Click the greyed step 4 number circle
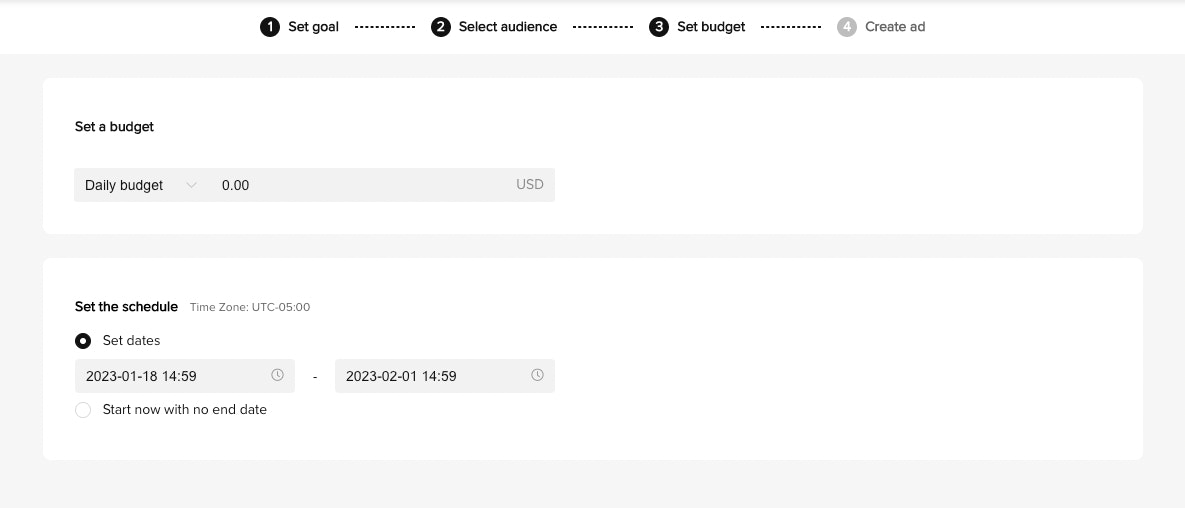The image size is (1185, 508). (847, 27)
